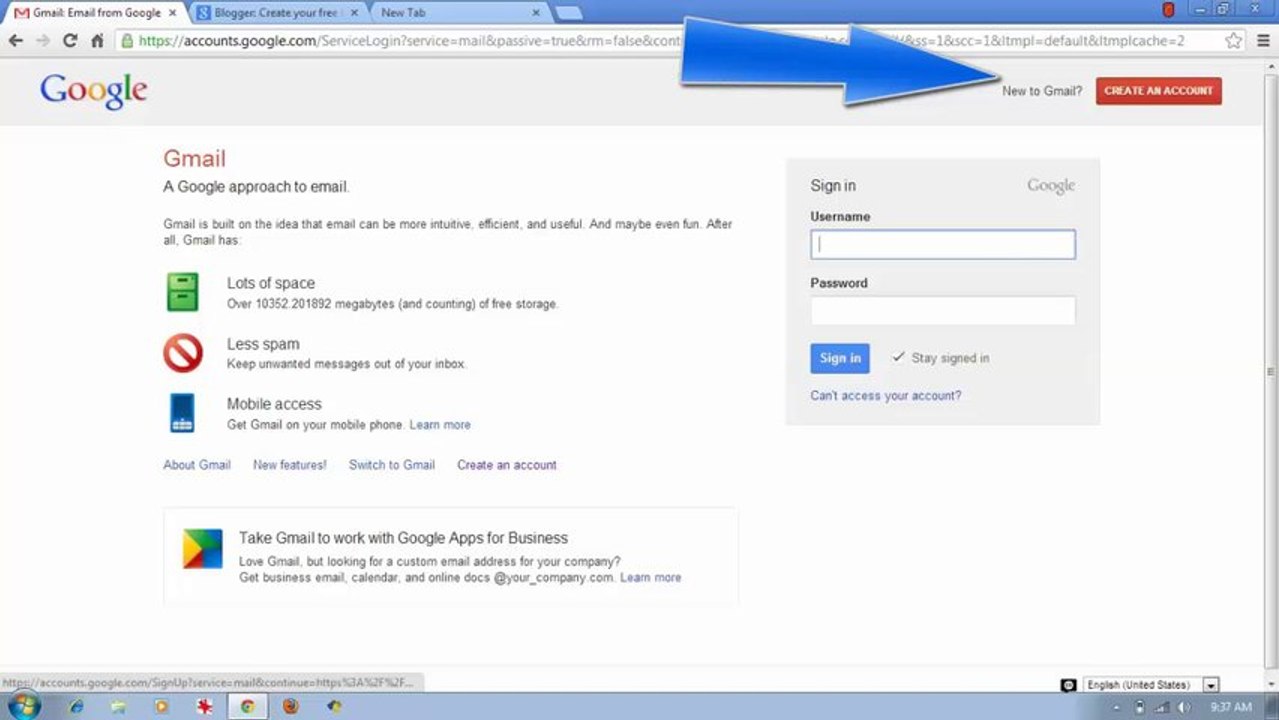
Task: Click the Less spam heading
Action: pos(263,344)
